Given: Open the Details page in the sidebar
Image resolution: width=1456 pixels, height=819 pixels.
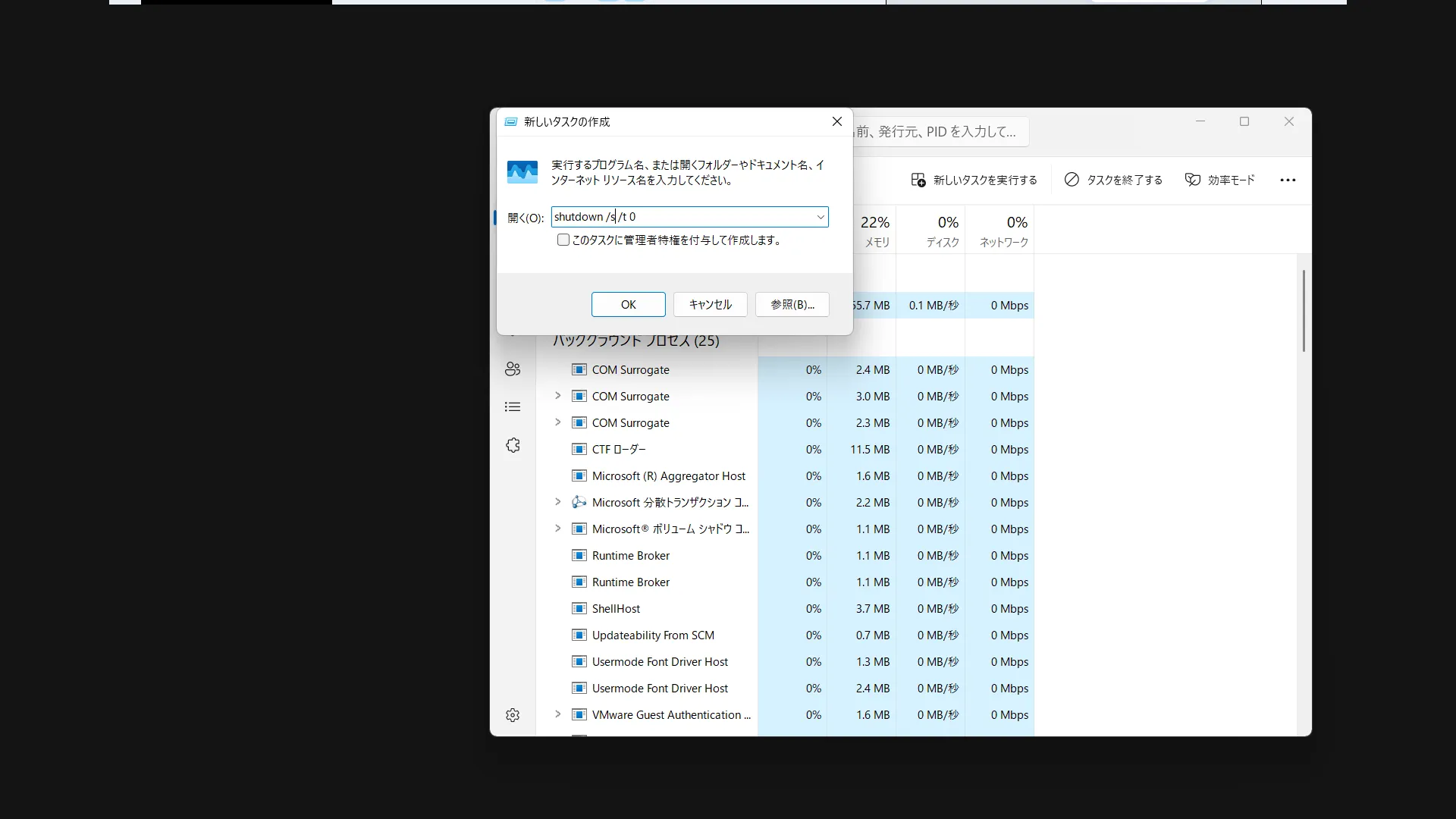Looking at the screenshot, I should [513, 407].
